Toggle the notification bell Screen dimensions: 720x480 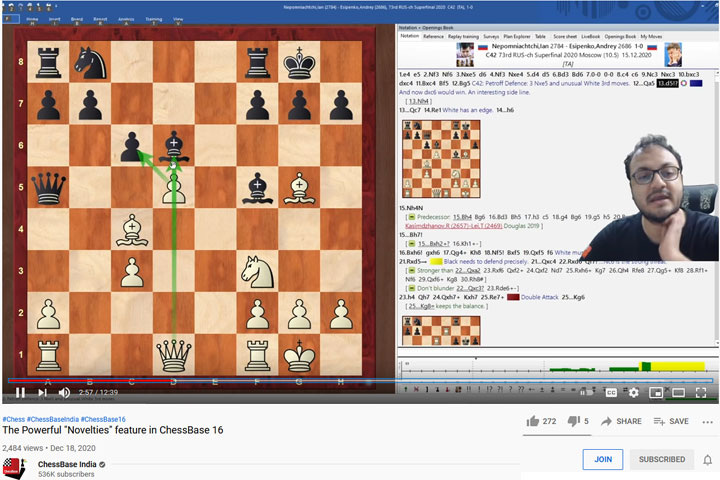(x=708, y=460)
